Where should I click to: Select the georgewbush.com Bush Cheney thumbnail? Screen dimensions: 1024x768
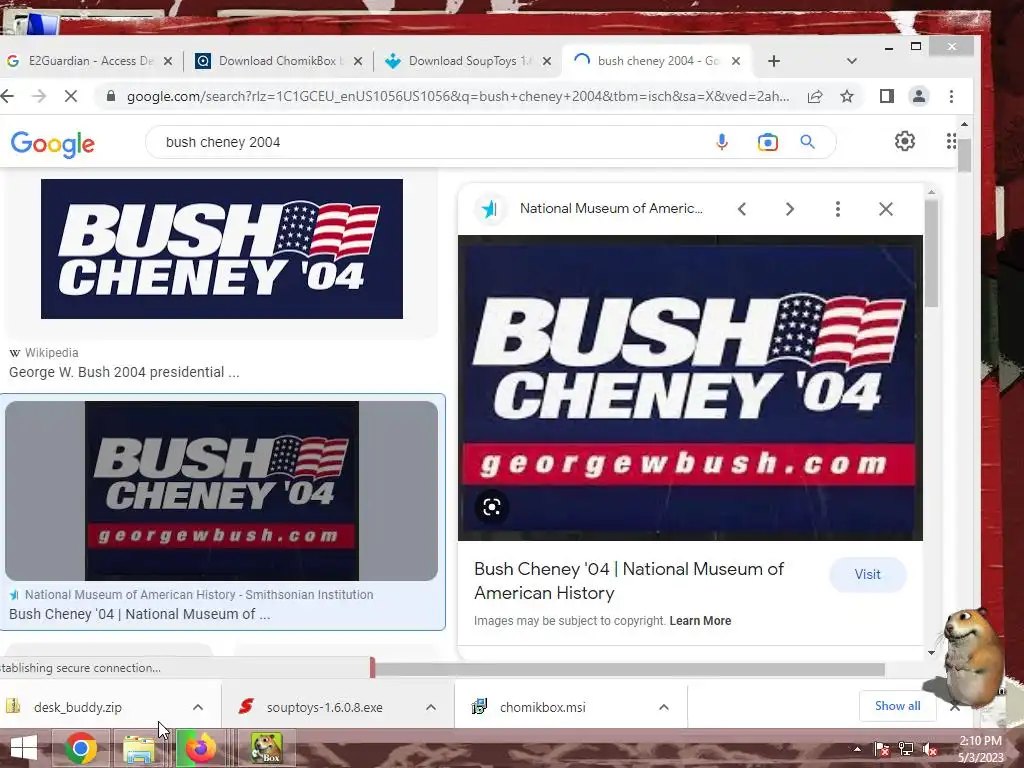(221, 490)
